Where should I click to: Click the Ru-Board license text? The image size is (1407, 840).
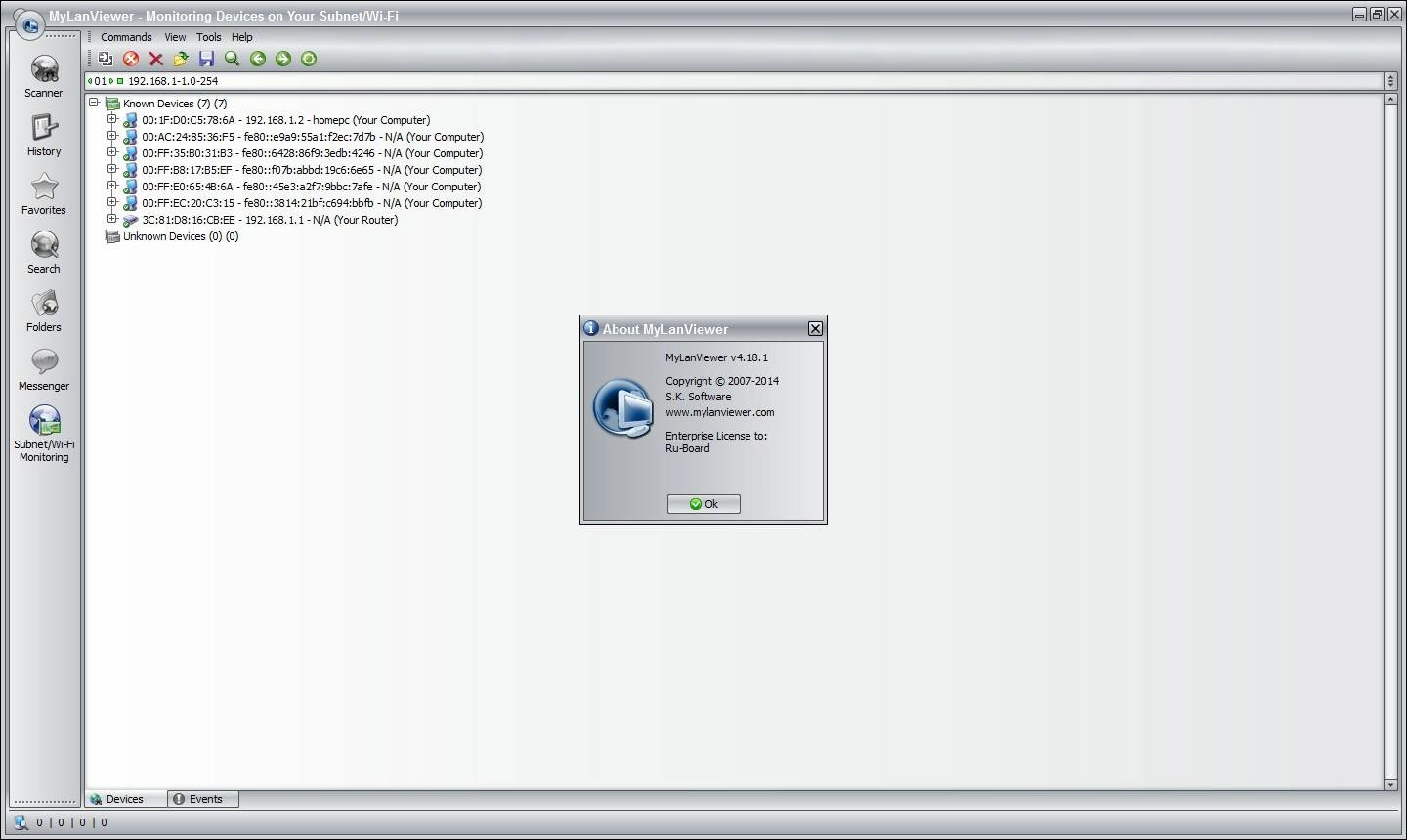click(x=688, y=448)
